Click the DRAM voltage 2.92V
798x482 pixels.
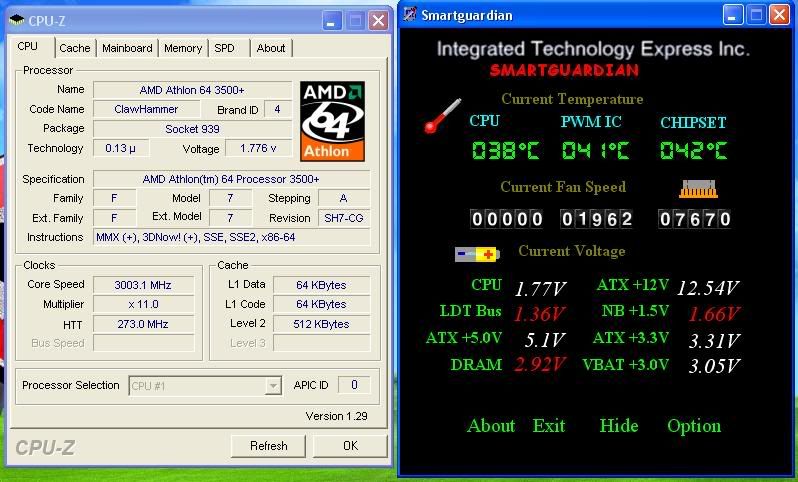[x=539, y=364]
